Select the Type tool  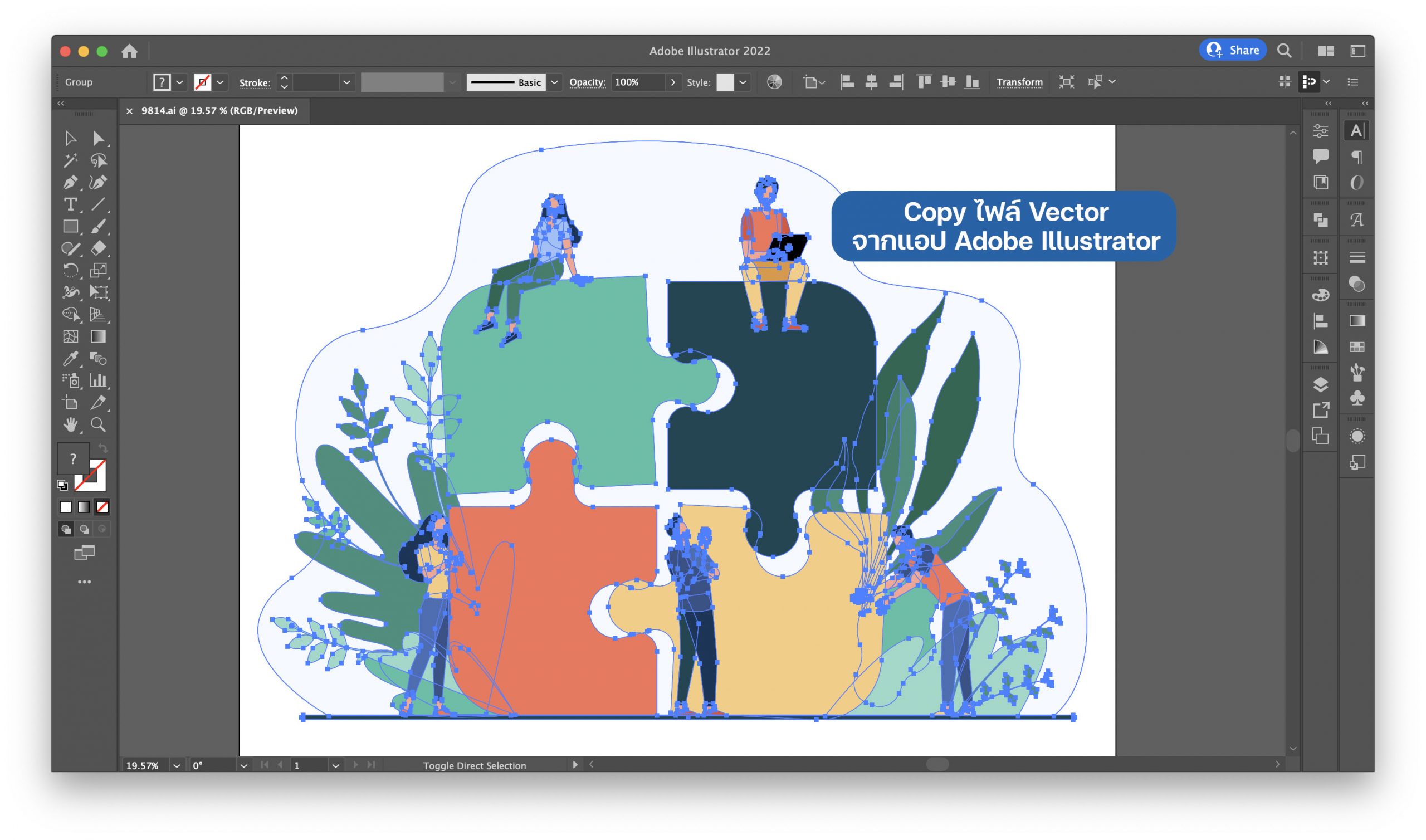click(70, 204)
